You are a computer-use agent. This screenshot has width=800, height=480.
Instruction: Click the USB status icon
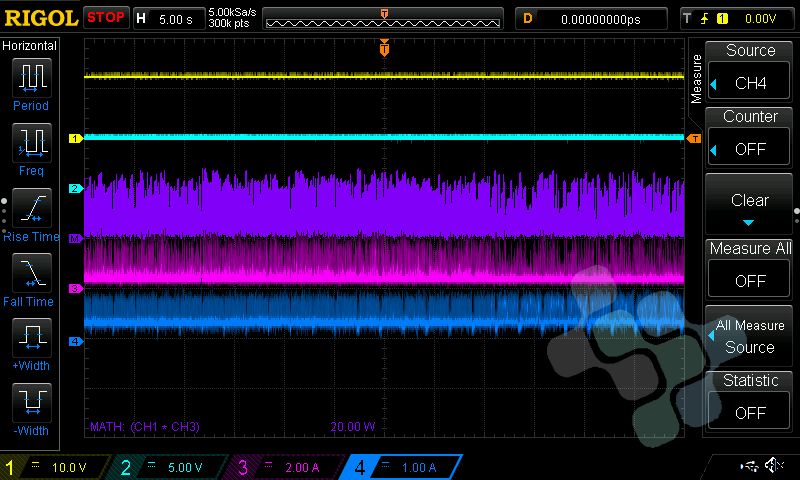(748, 466)
